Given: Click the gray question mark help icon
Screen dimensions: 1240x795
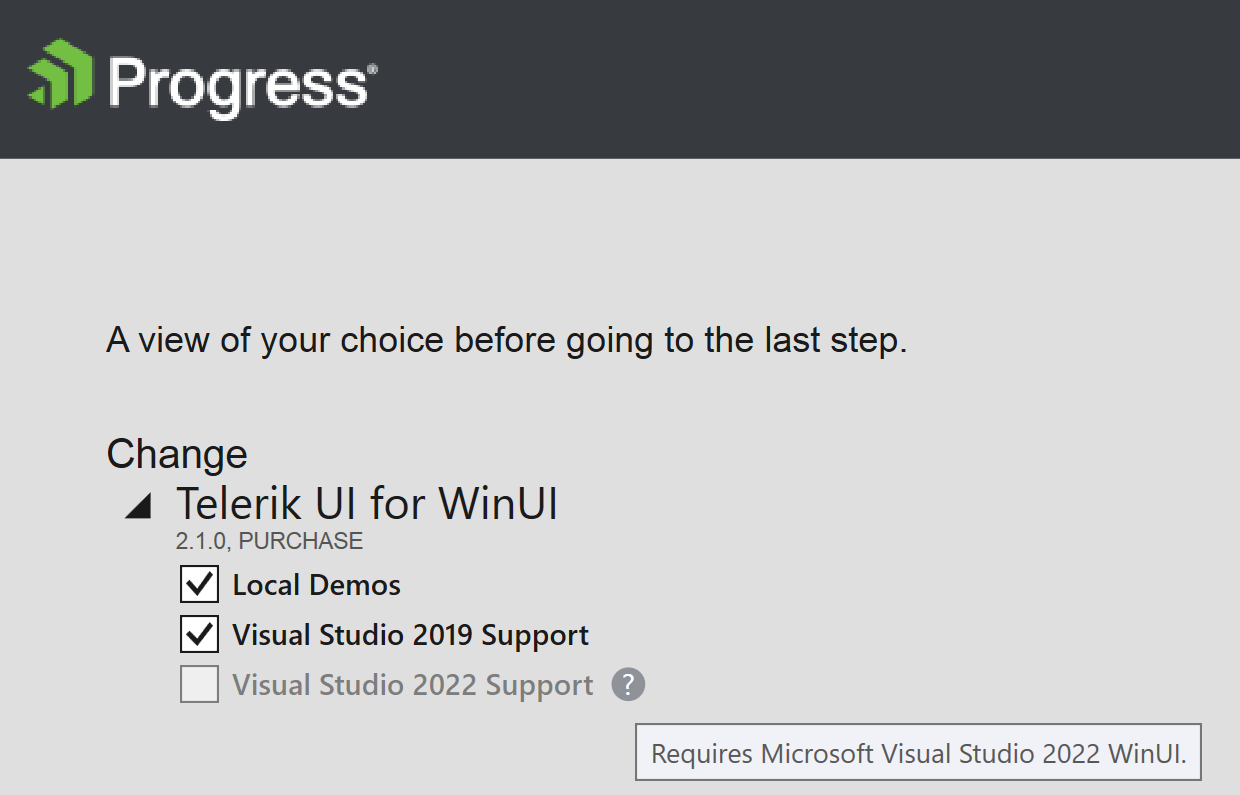Looking at the screenshot, I should pos(628,685).
